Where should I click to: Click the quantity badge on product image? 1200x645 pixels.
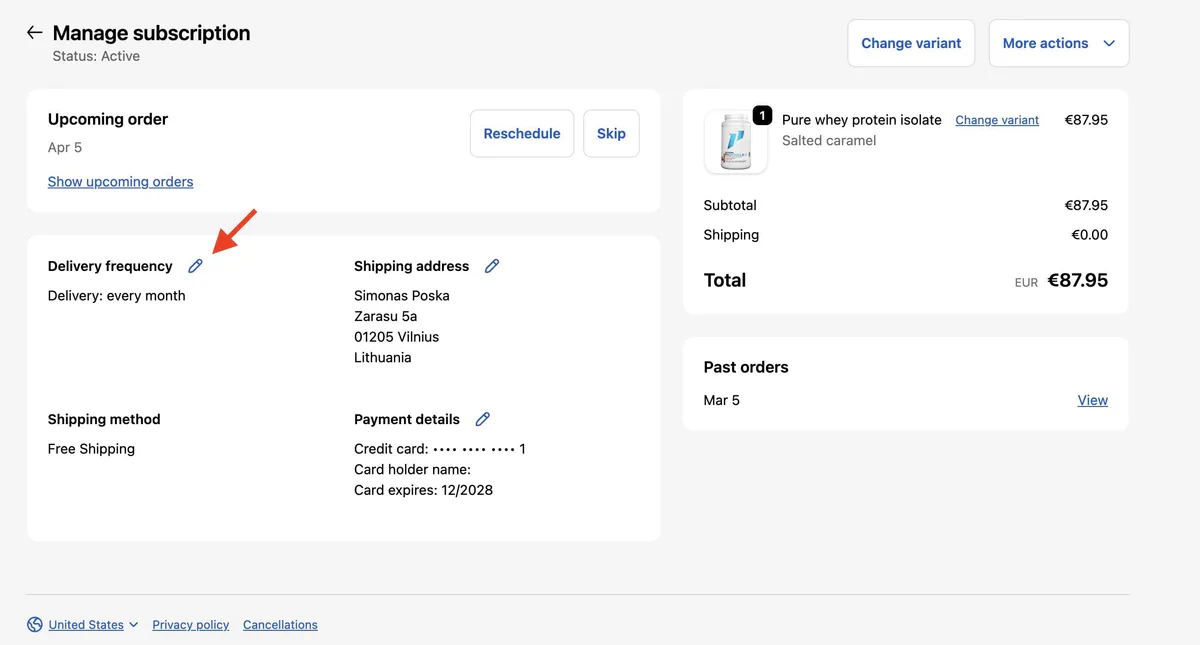(762, 115)
